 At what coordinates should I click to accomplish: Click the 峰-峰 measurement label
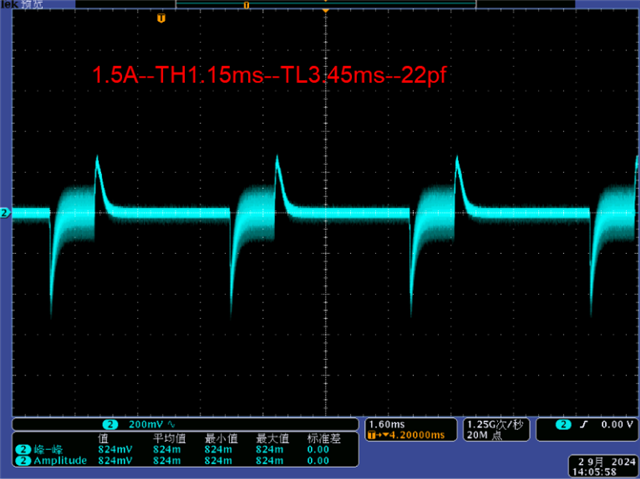48,450
